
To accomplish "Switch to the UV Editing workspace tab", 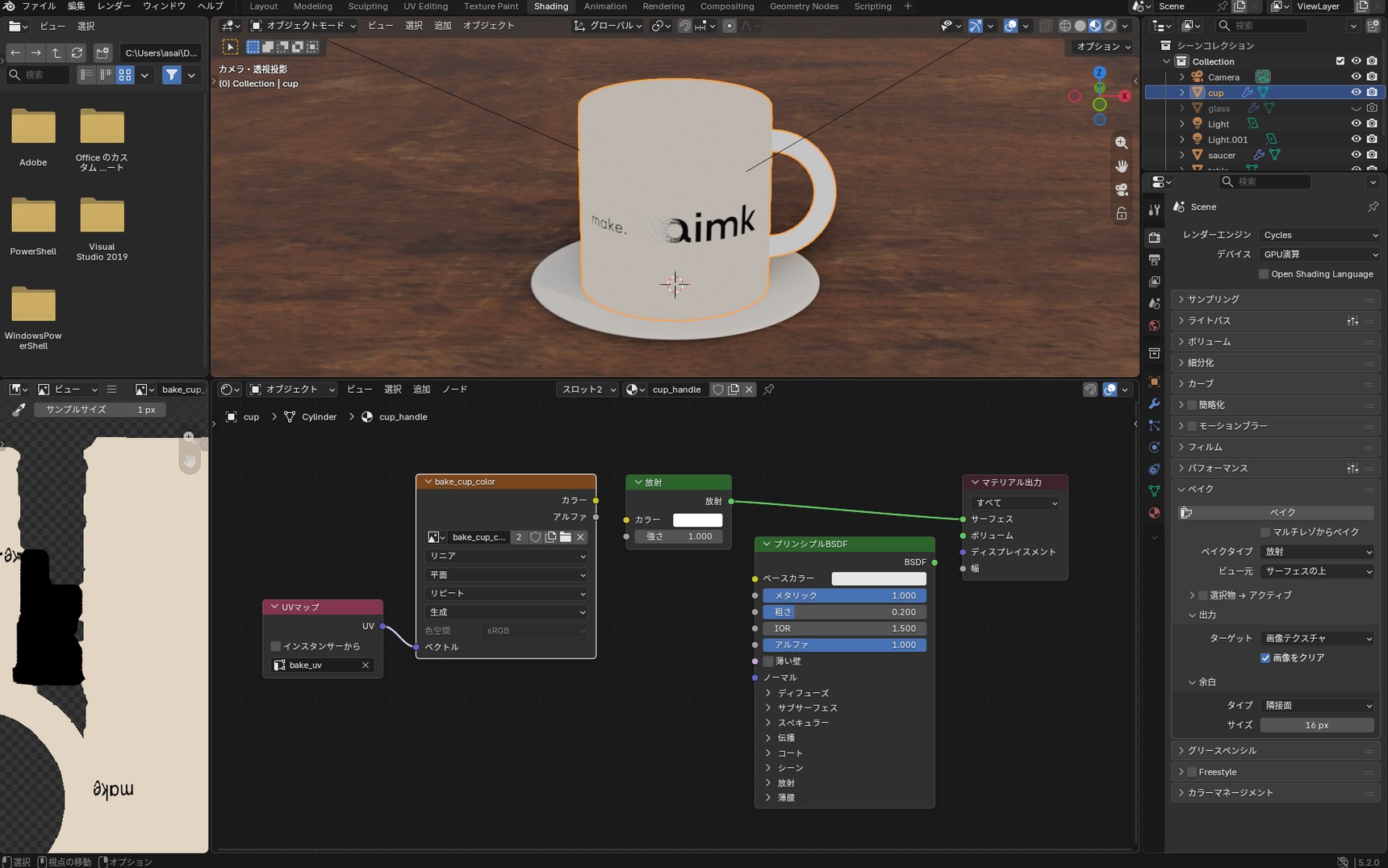I will (425, 6).
